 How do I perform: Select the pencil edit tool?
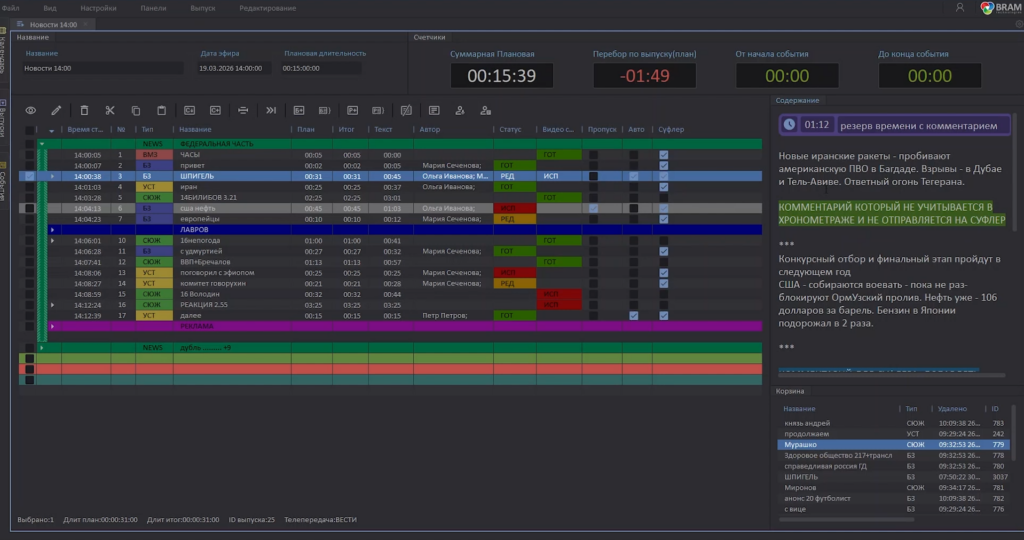56,110
